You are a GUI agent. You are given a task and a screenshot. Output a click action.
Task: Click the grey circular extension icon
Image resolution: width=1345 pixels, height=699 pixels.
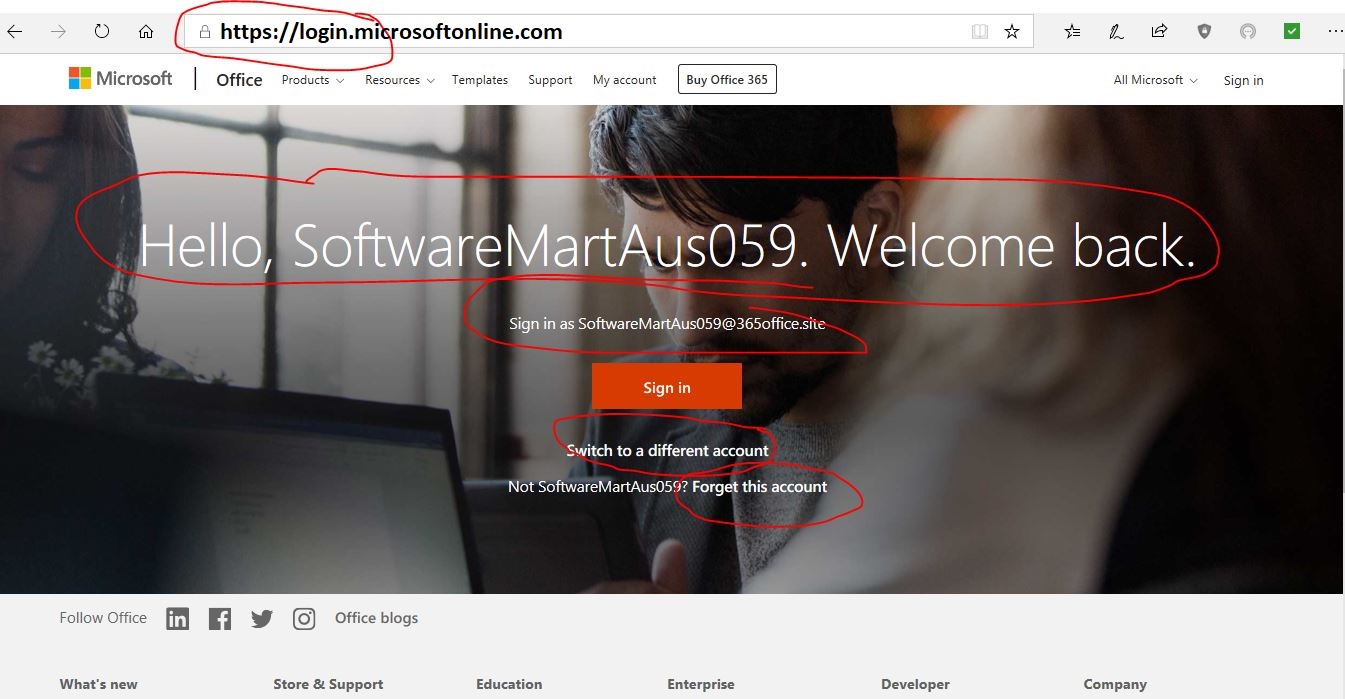1248,32
